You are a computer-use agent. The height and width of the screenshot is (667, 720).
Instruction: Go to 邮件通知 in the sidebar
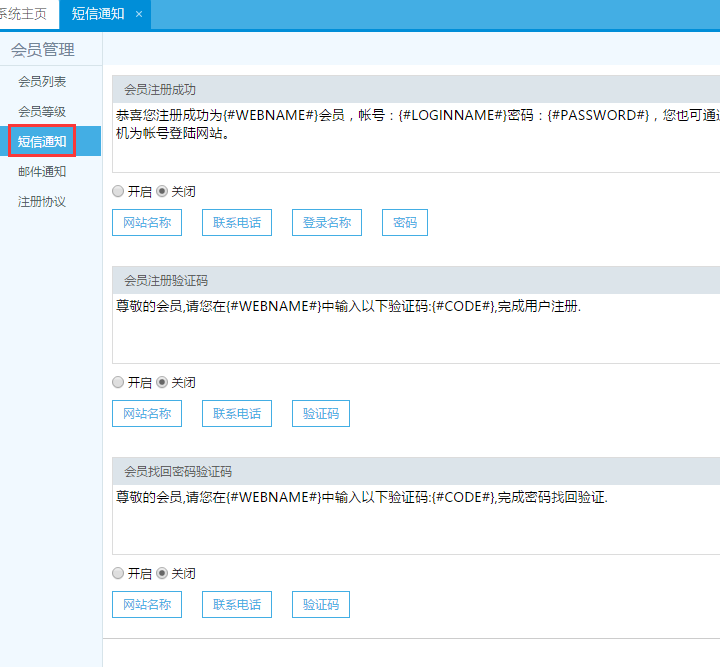[42, 171]
